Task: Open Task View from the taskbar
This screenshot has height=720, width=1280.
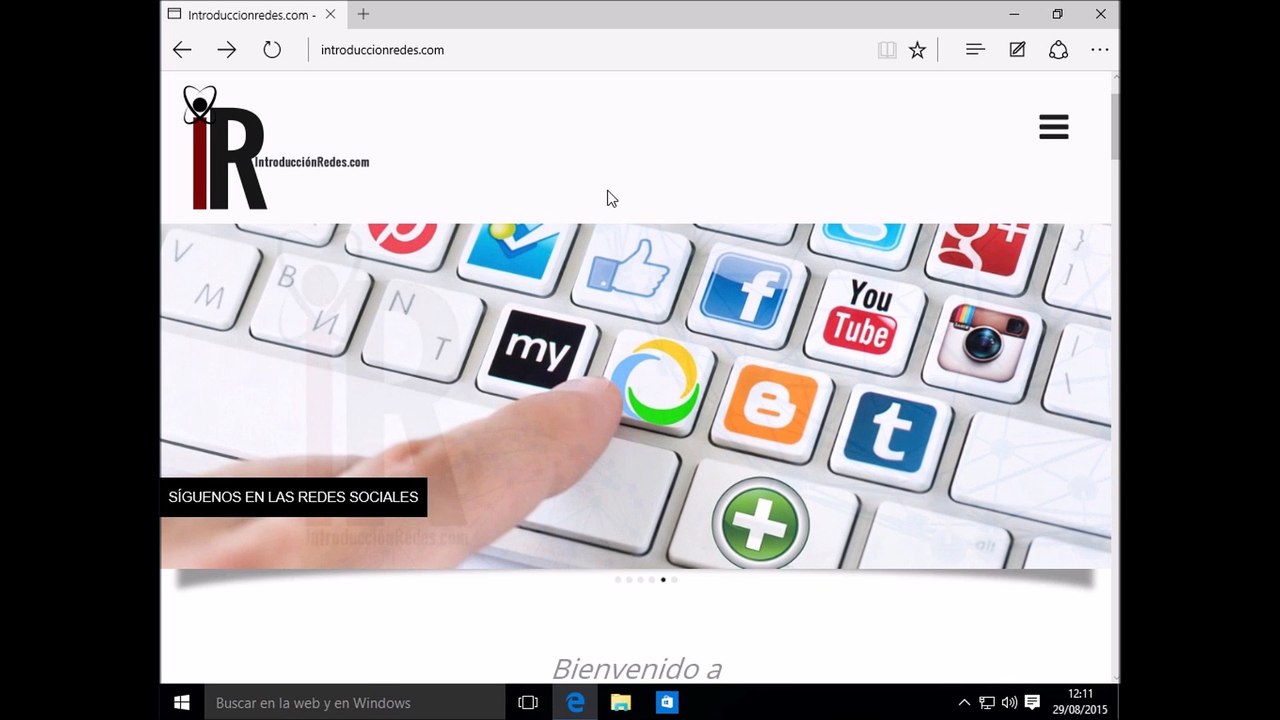Action: pos(528,703)
